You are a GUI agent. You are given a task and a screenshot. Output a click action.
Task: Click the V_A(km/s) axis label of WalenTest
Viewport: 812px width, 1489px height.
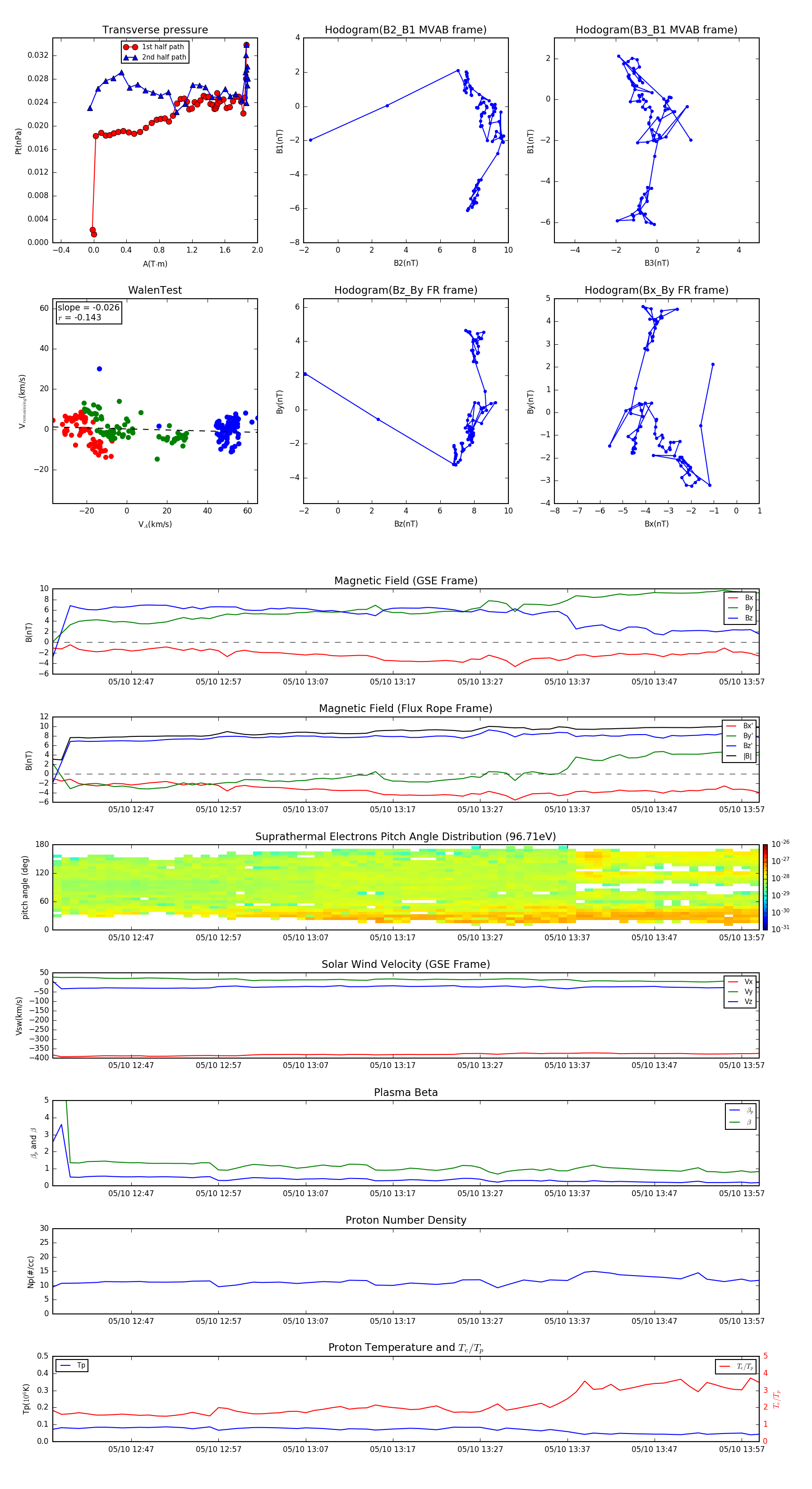[x=155, y=525]
